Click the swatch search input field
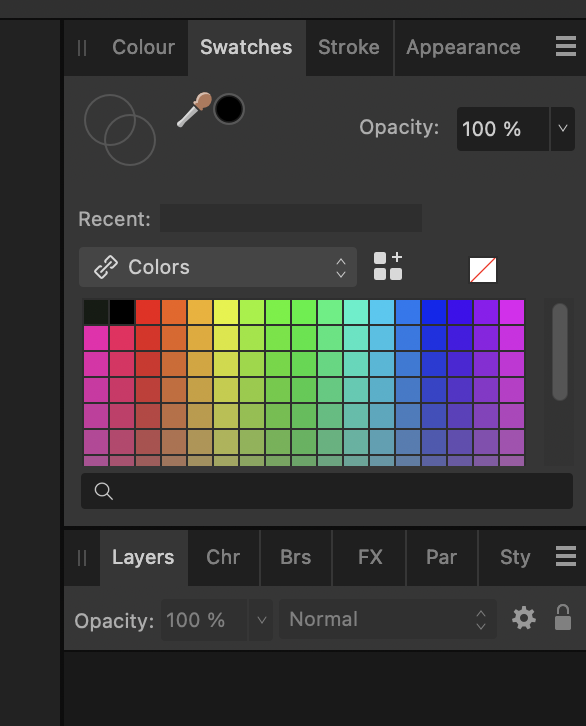 point(327,491)
